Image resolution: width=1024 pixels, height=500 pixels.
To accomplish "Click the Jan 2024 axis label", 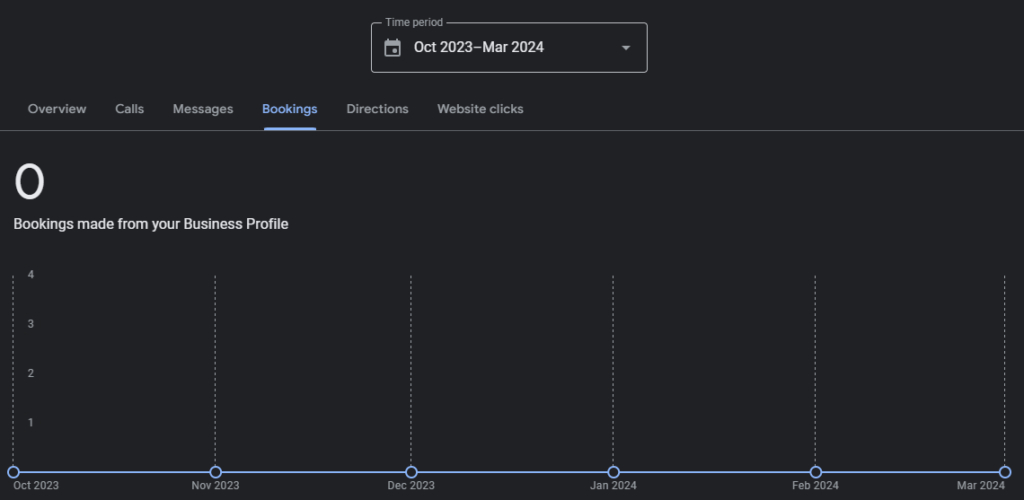I will 613,486.
